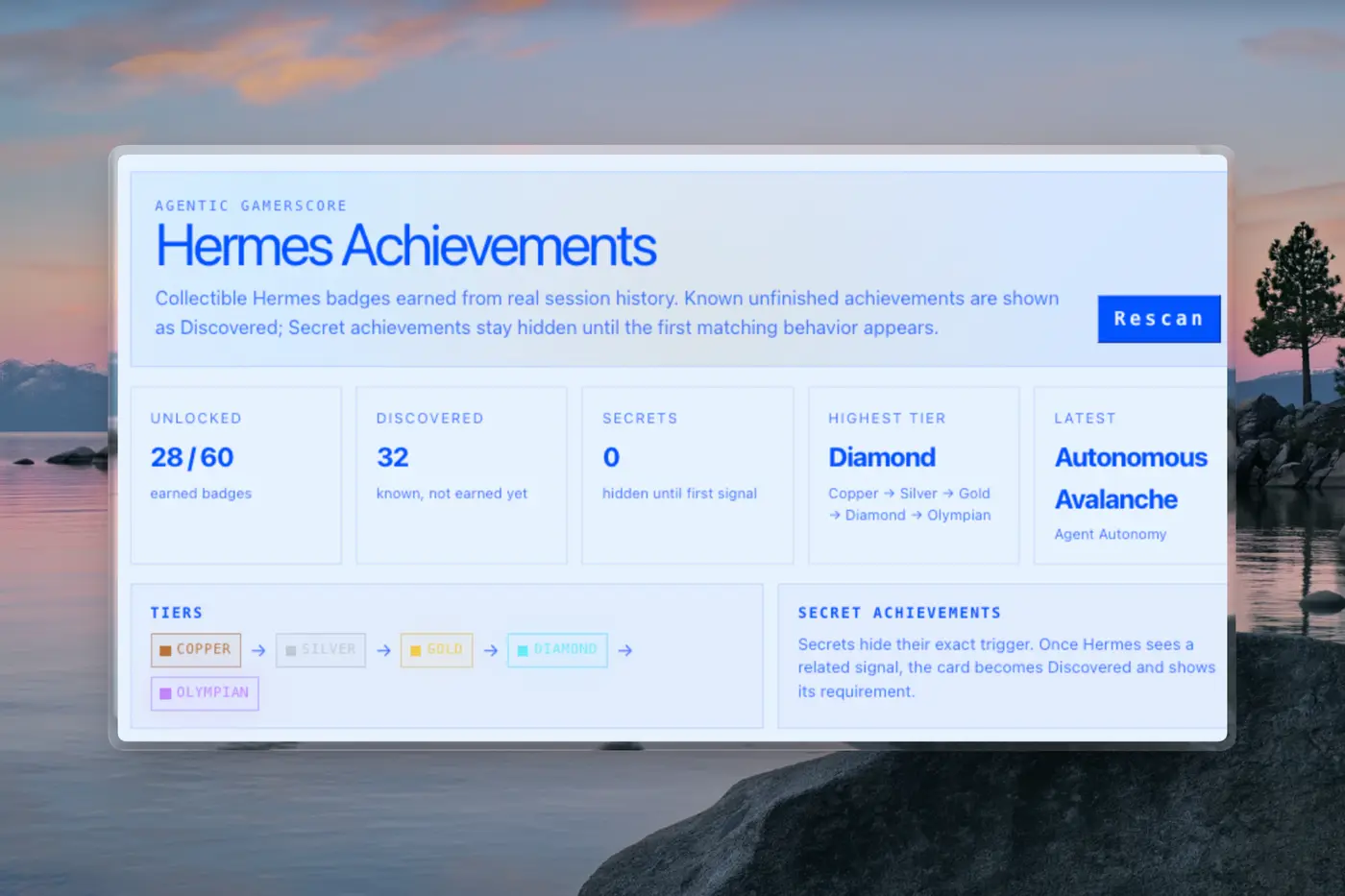
Task: Click the Secrets hide their trigger description
Action: click(x=1006, y=667)
